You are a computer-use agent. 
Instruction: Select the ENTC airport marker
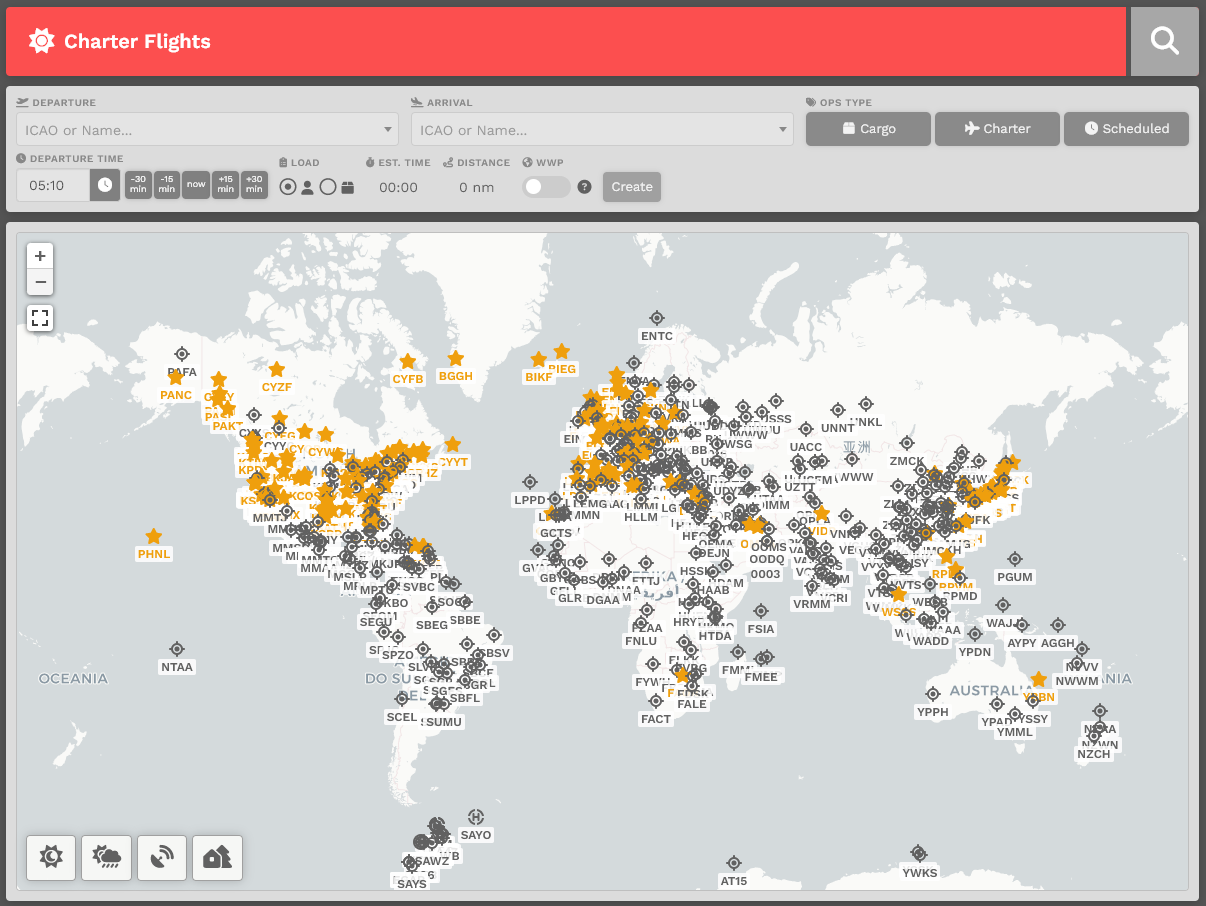pyautogui.click(x=657, y=318)
